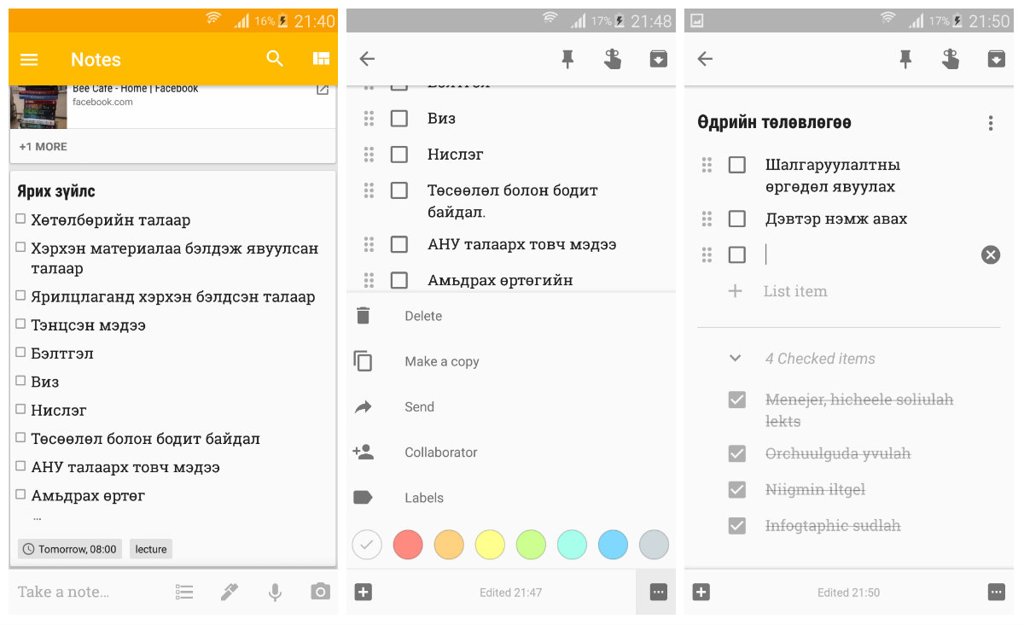Uncheck the "Niigmin iltgel" completed item
The width and height of the screenshot is (1024, 625).
click(737, 490)
